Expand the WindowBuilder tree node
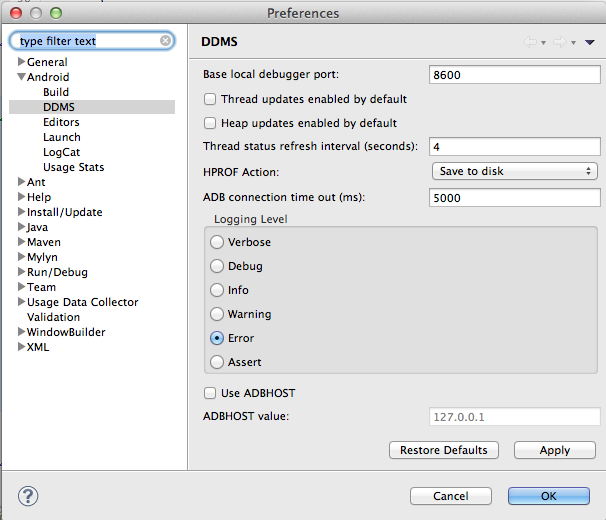 [22, 332]
